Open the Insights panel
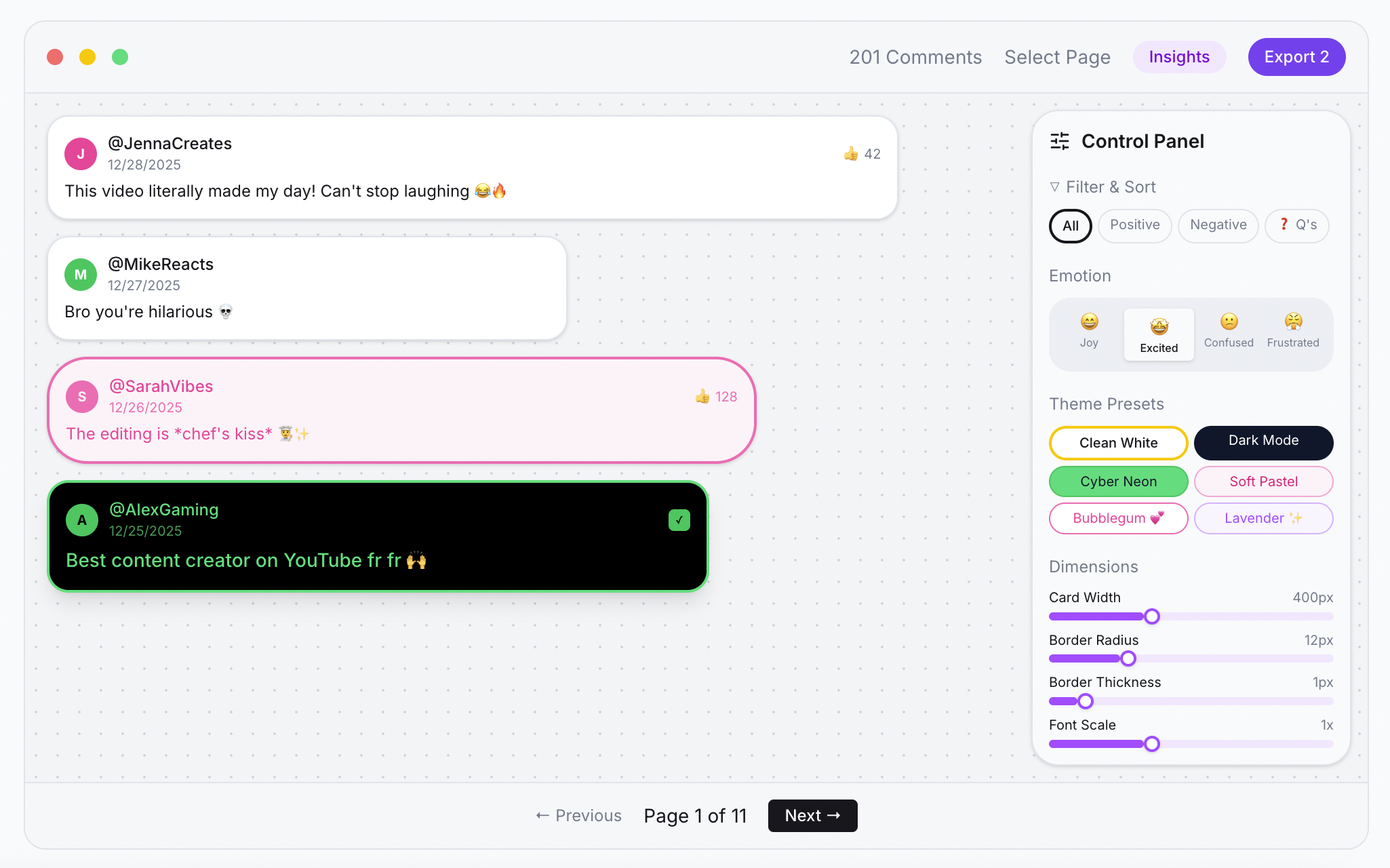 pyautogui.click(x=1179, y=57)
